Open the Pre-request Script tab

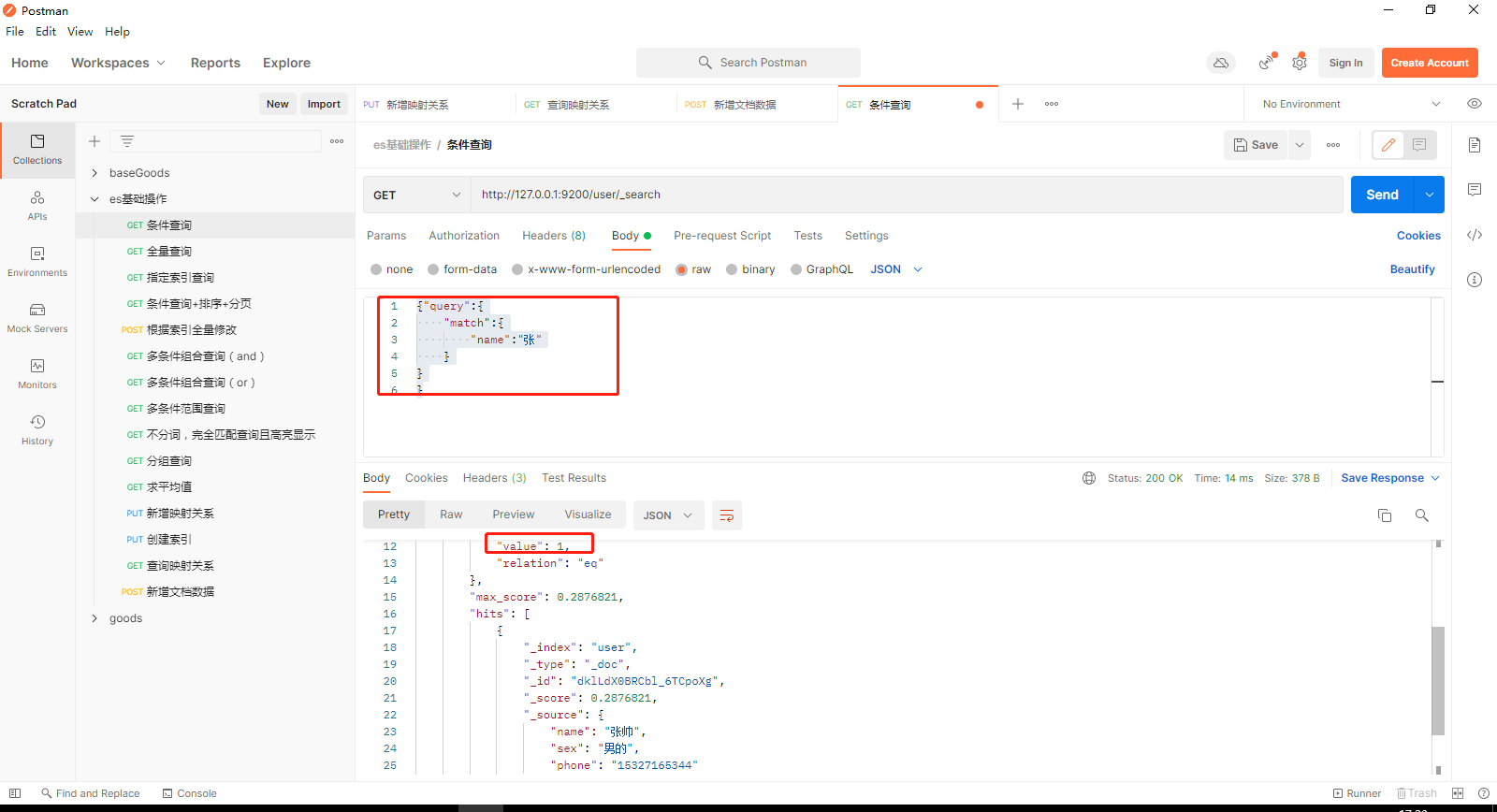pos(722,236)
